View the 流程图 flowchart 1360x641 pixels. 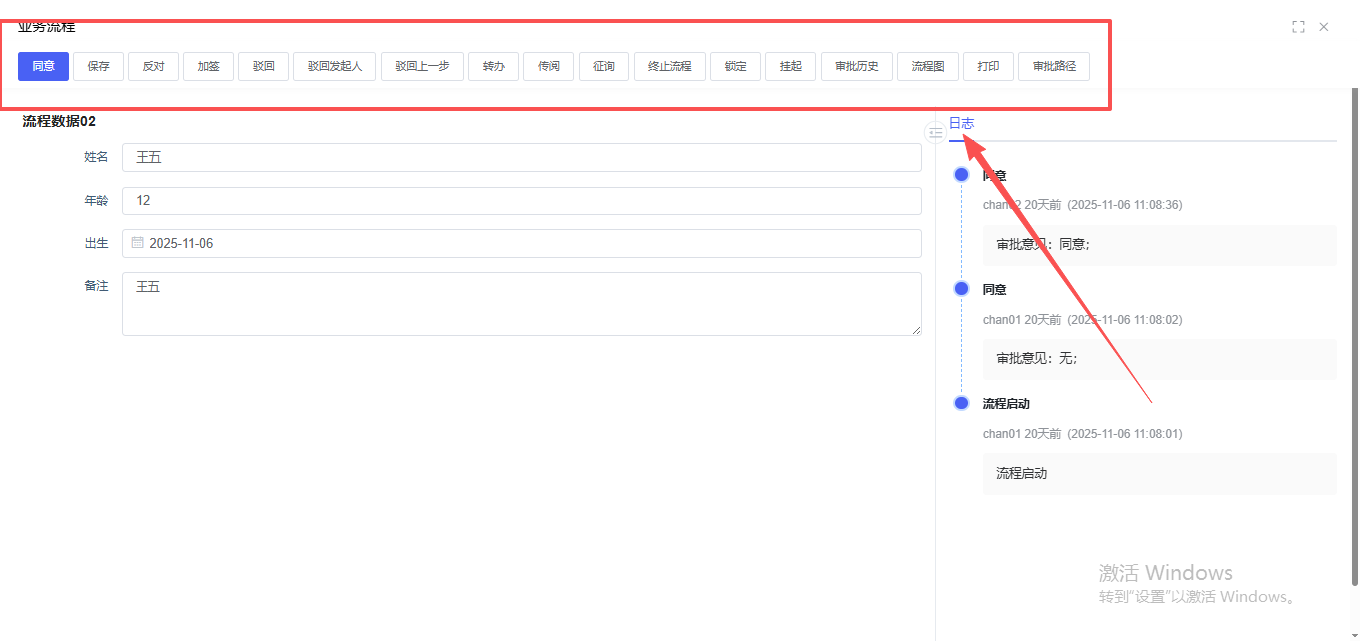coord(927,66)
